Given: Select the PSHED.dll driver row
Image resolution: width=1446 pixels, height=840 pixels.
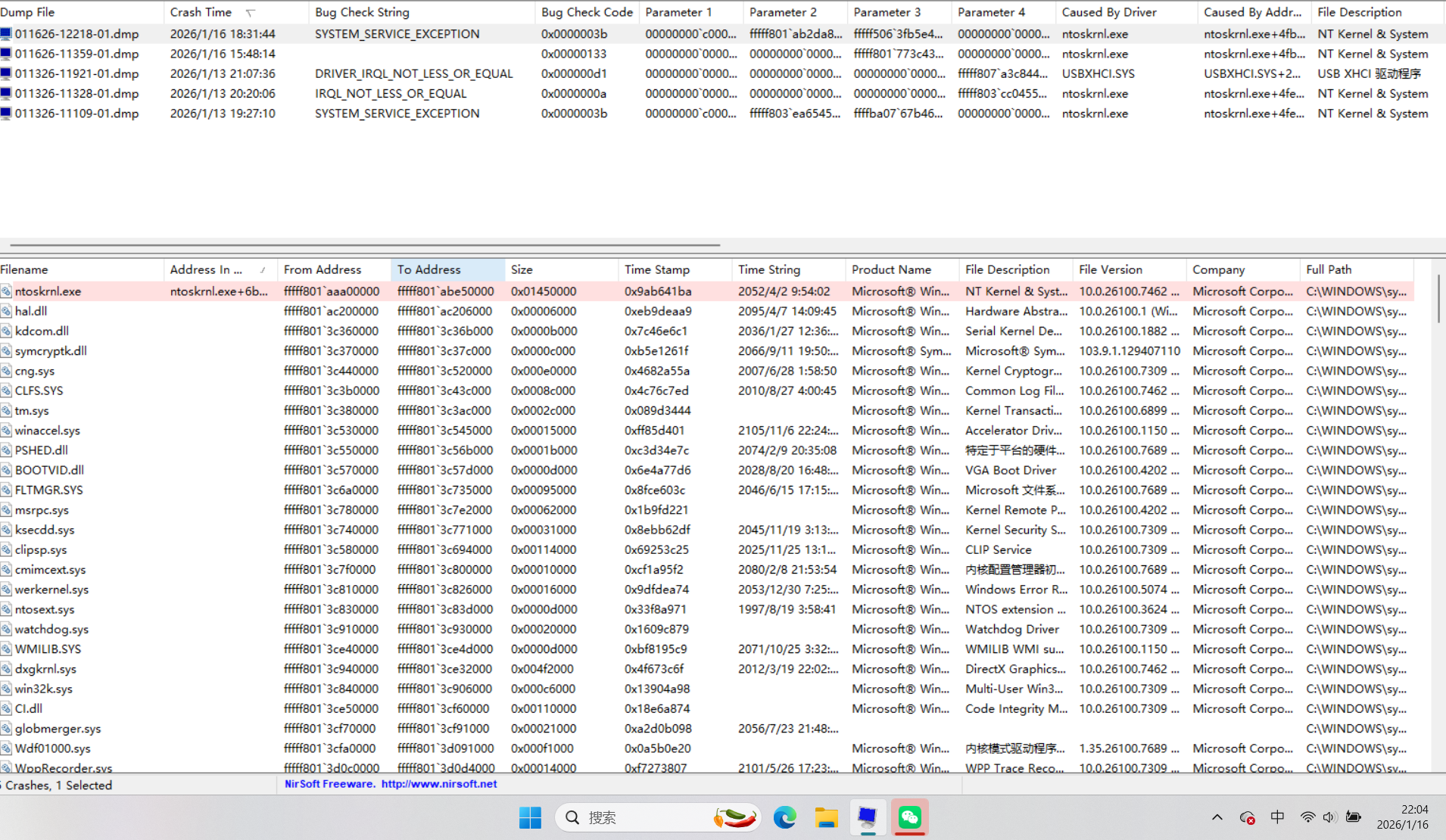Looking at the screenshot, I should point(706,450).
